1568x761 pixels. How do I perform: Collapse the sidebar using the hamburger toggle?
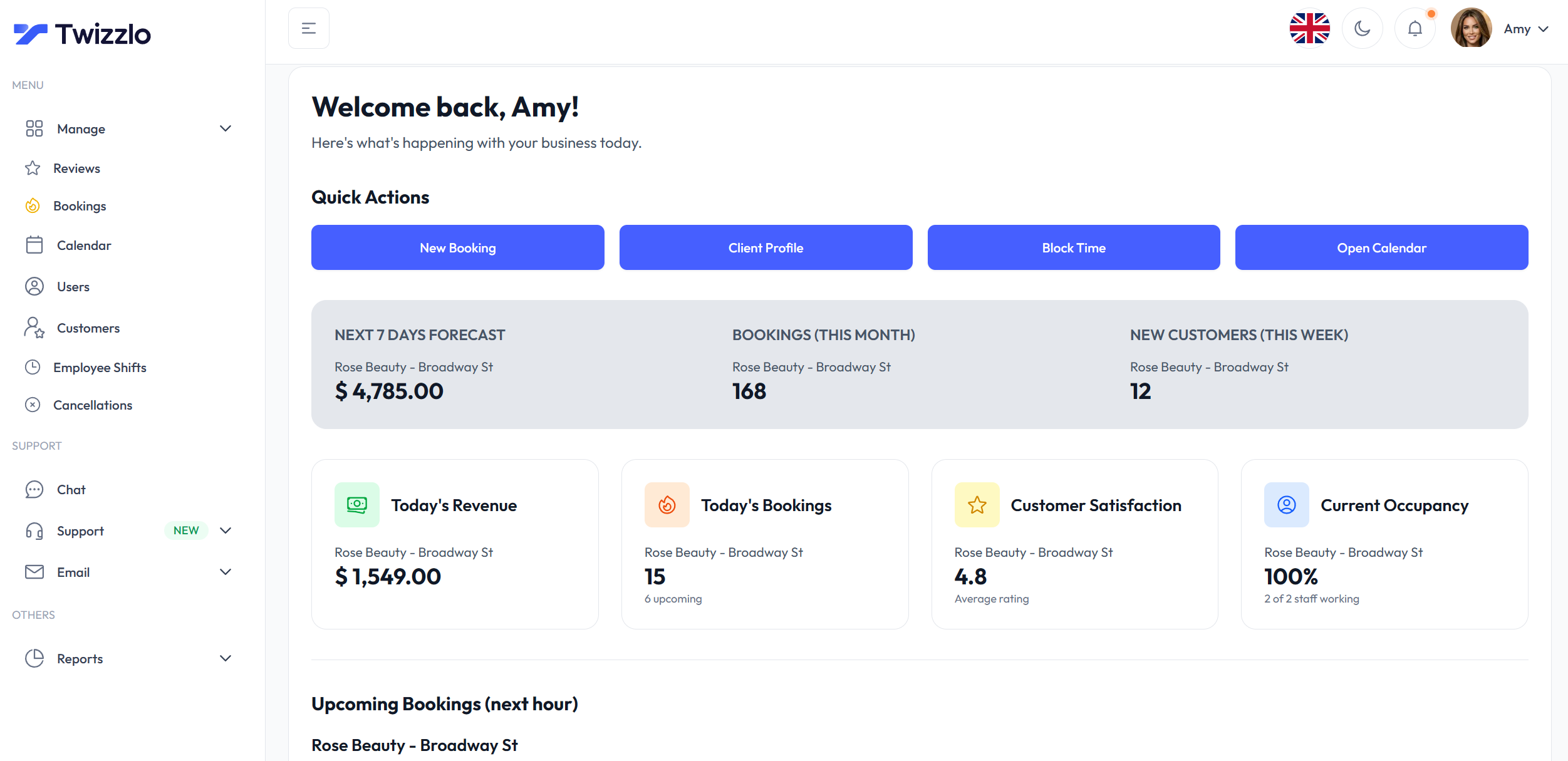(308, 28)
